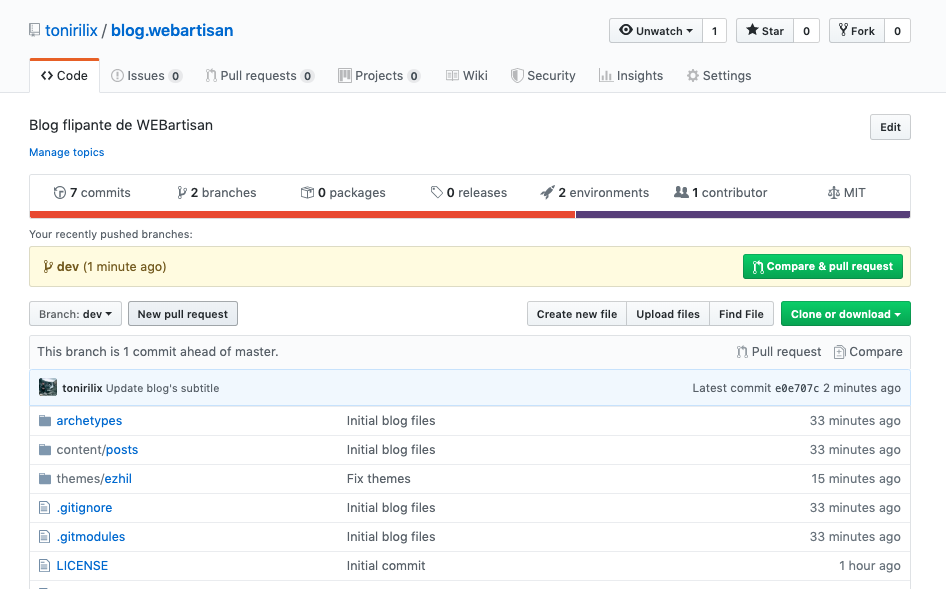Click Initial commit message on LICENSE row

(386, 565)
